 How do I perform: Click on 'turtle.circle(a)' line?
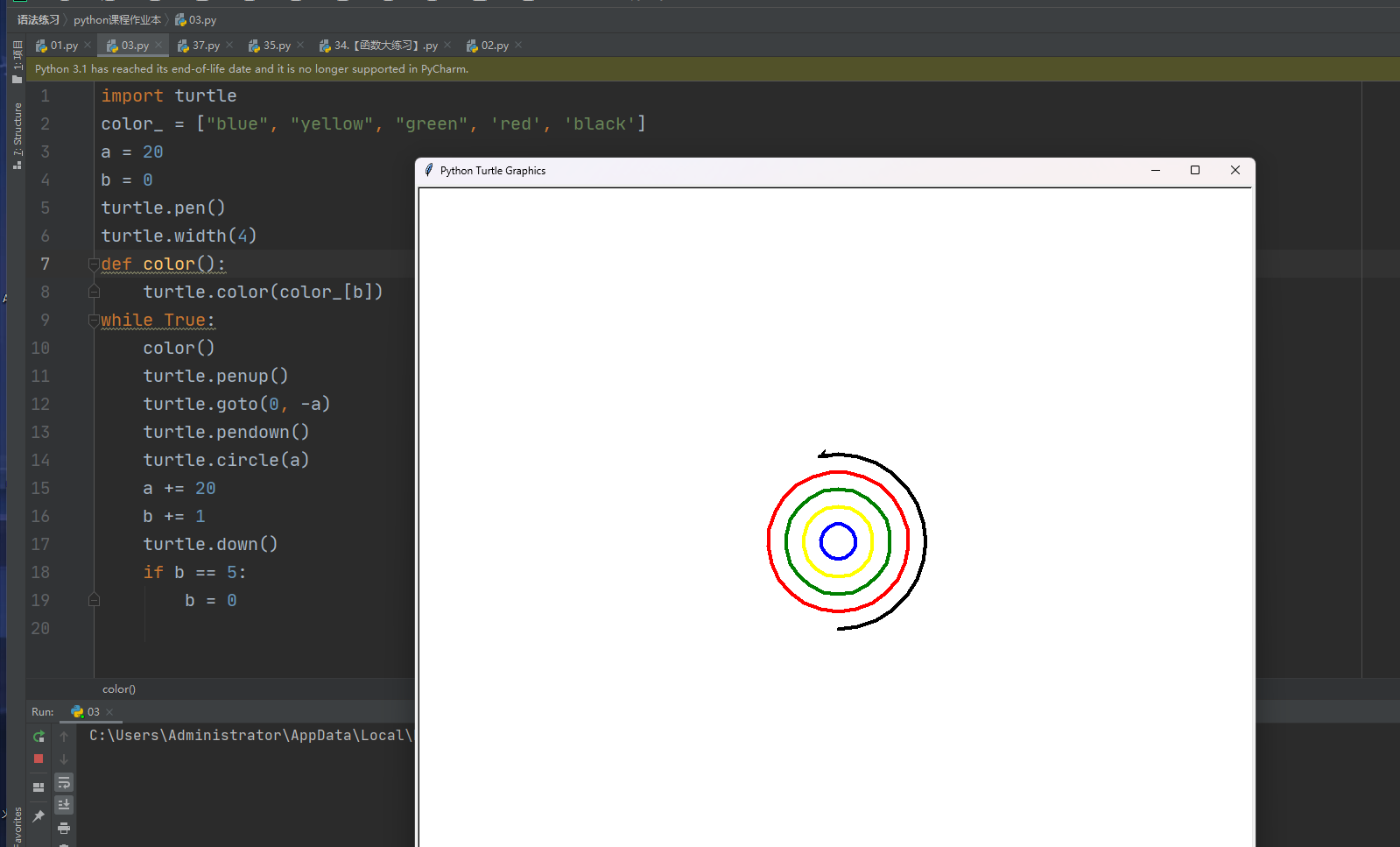226,460
